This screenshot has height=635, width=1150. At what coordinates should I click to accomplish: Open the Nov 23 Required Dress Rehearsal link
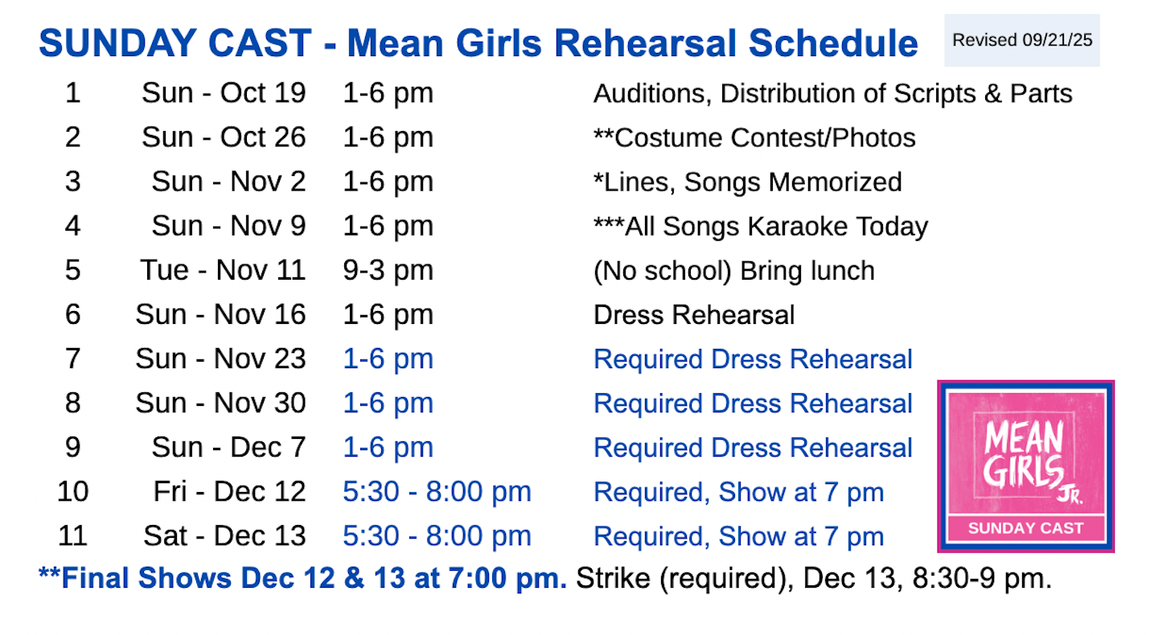[752, 359]
